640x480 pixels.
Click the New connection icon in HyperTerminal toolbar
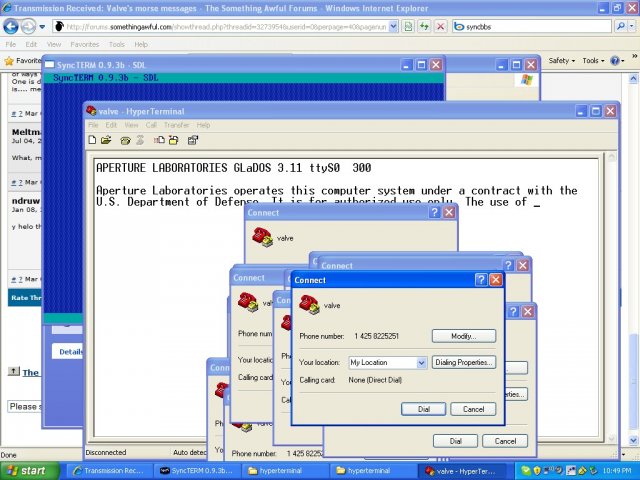tap(92, 140)
